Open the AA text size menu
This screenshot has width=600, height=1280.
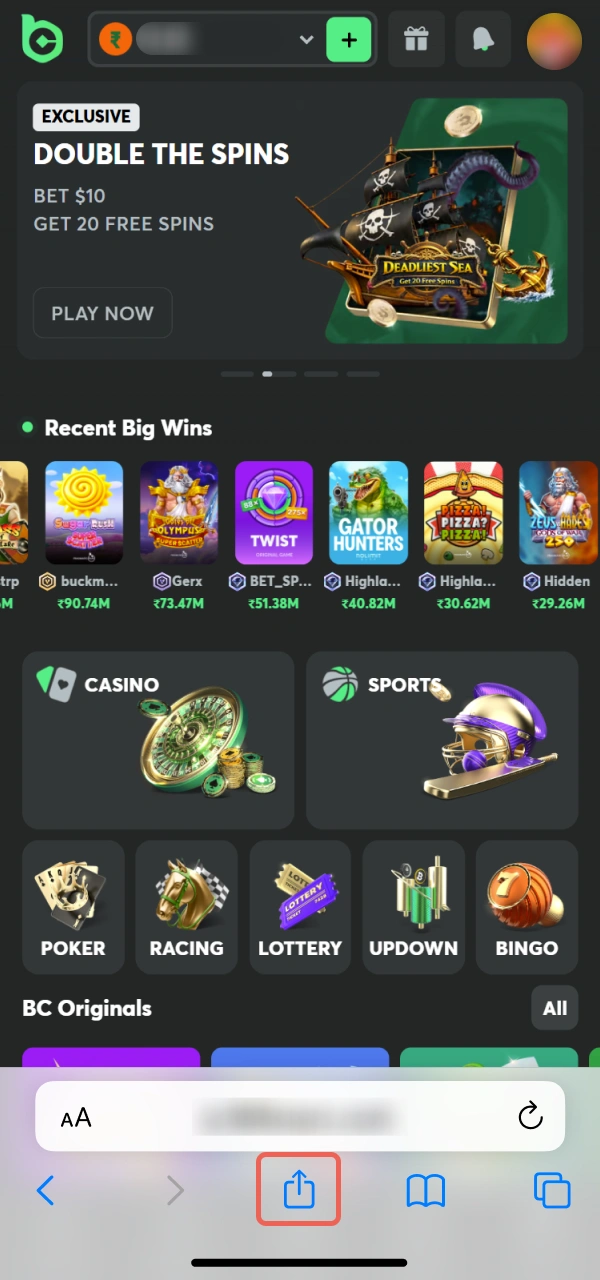76,1117
